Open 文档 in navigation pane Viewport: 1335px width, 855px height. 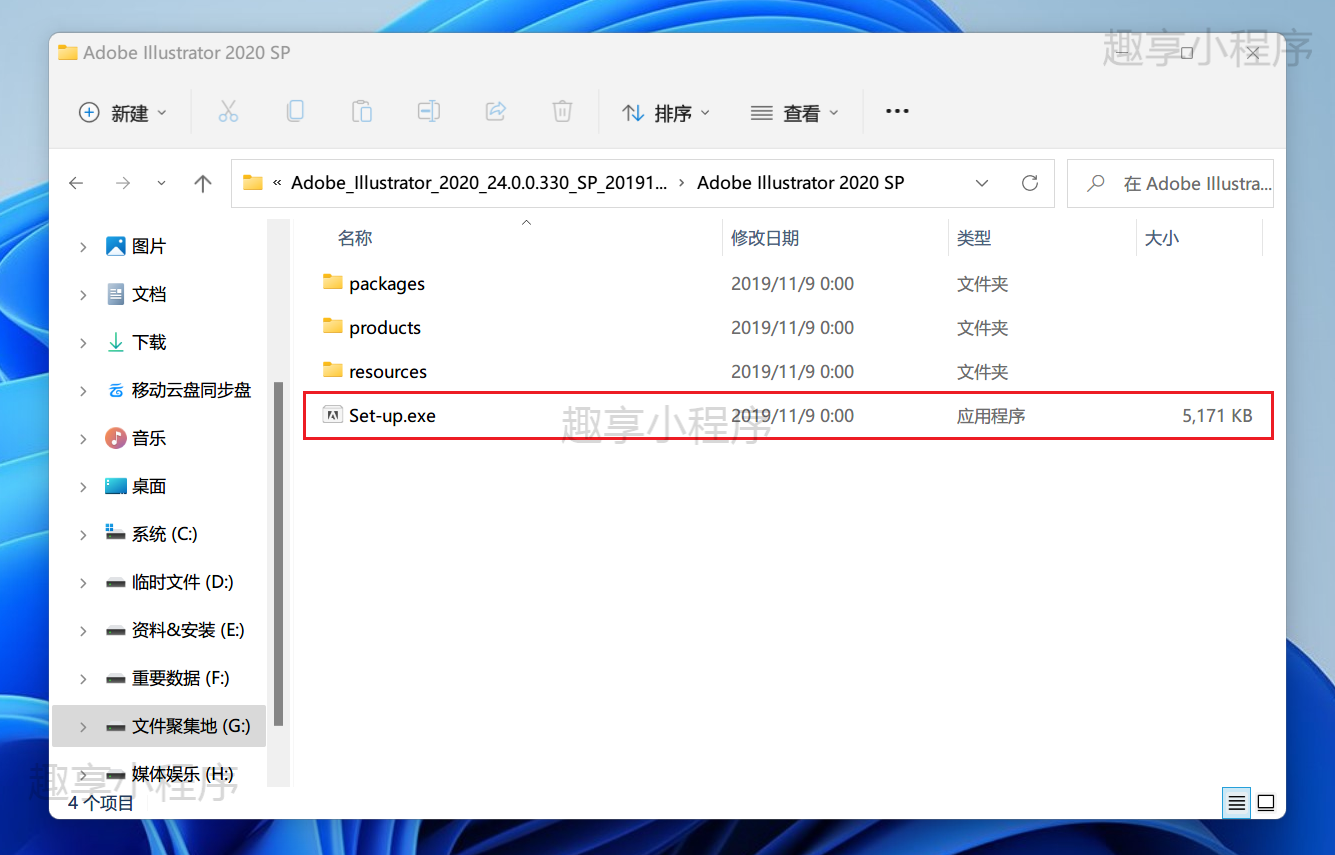point(149,294)
